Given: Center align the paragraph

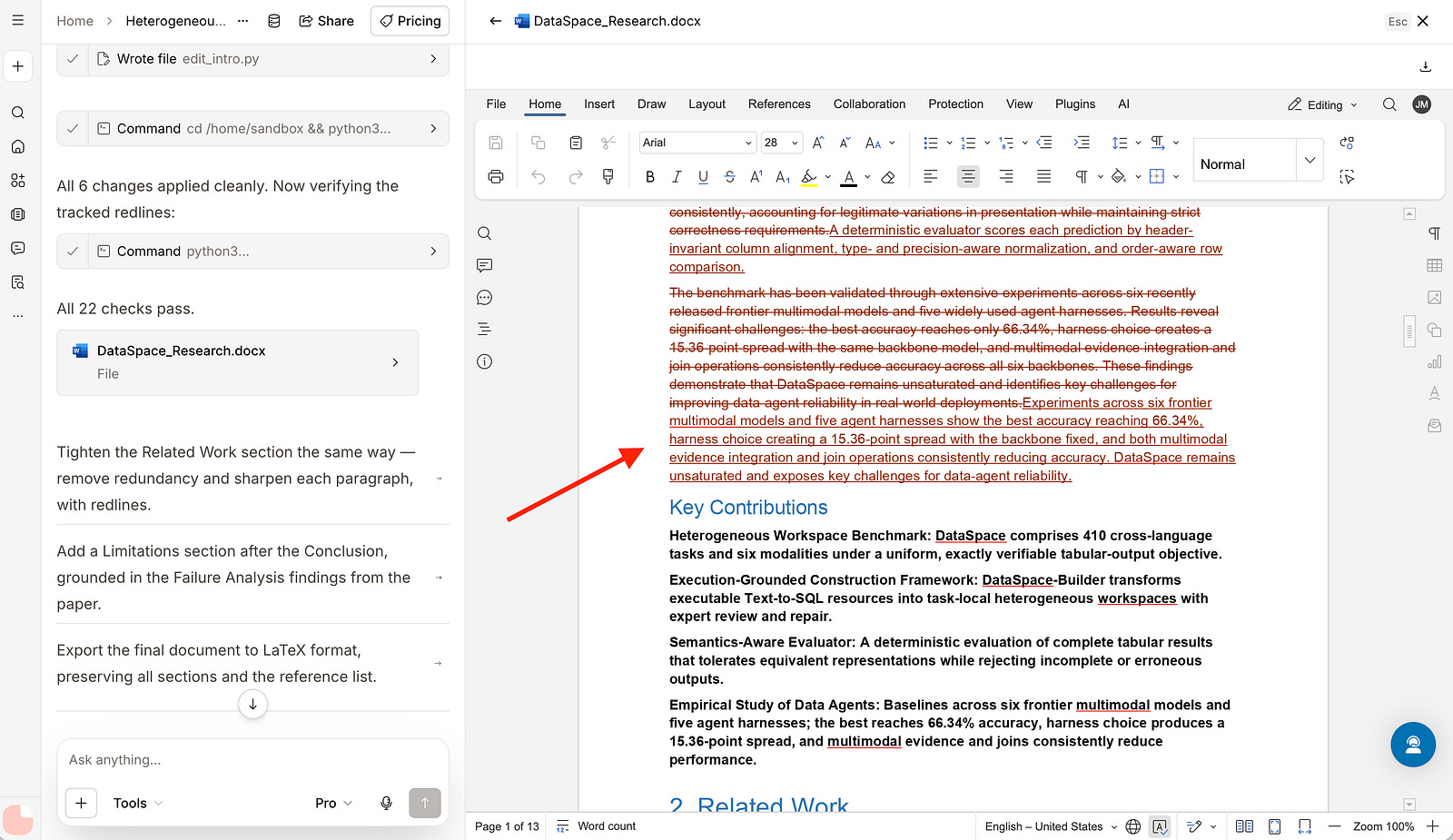Looking at the screenshot, I should [968, 177].
